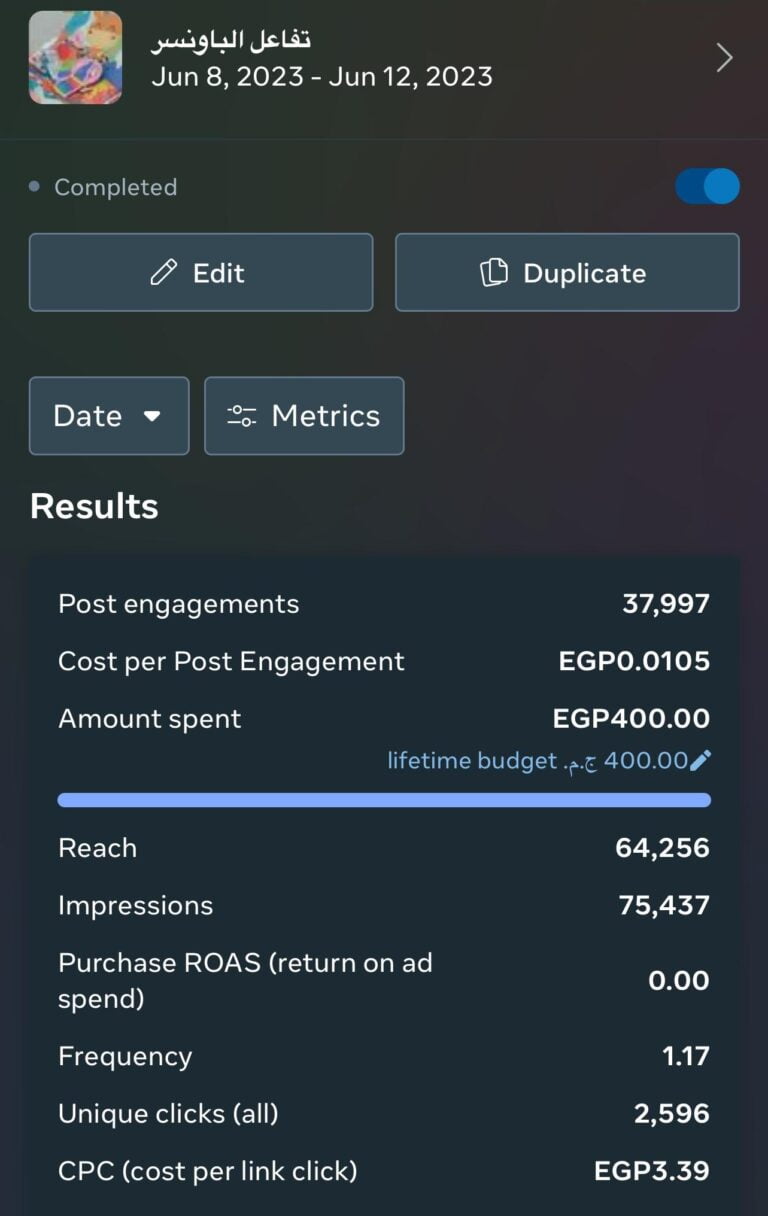Viewport: 768px width, 1216px height.
Task: Open the Date dropdown
Action: pyautogui.click(x=108, y=416)
